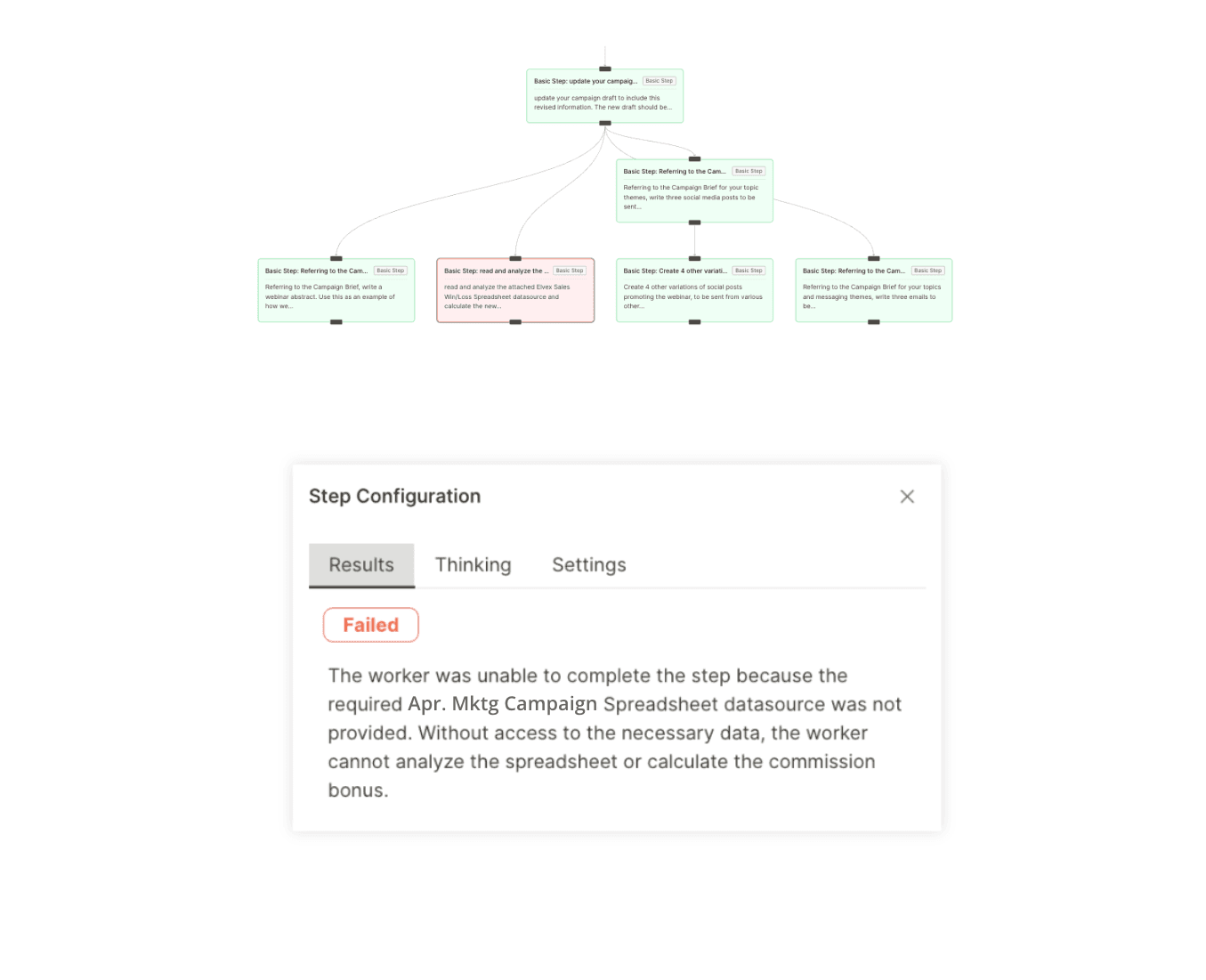Click Basic Step badge on Create 4 variations node

click(x=749, y=271)
